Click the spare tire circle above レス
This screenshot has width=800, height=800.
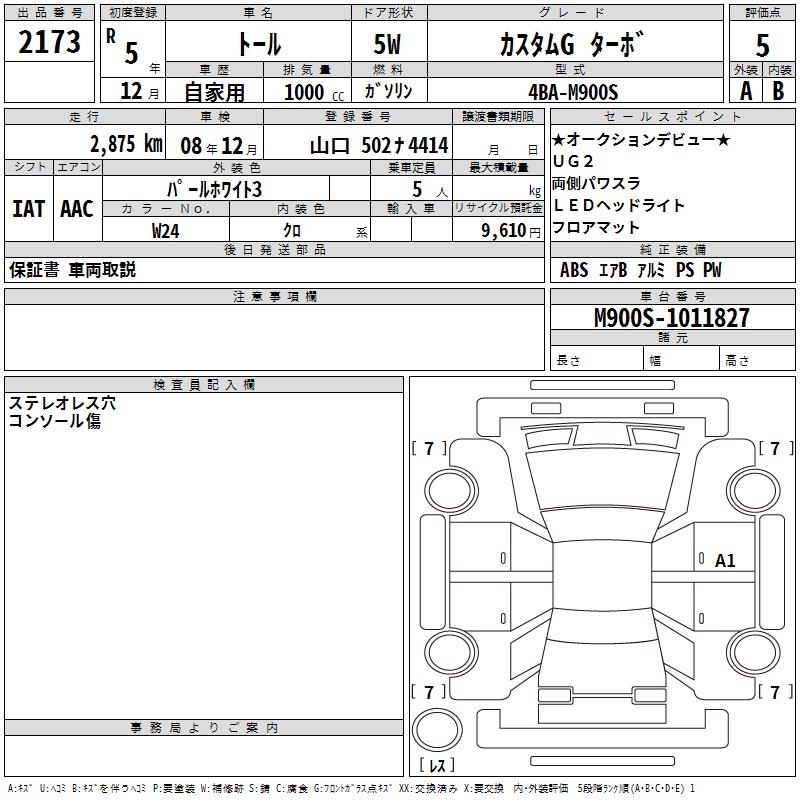pos(437,729)
